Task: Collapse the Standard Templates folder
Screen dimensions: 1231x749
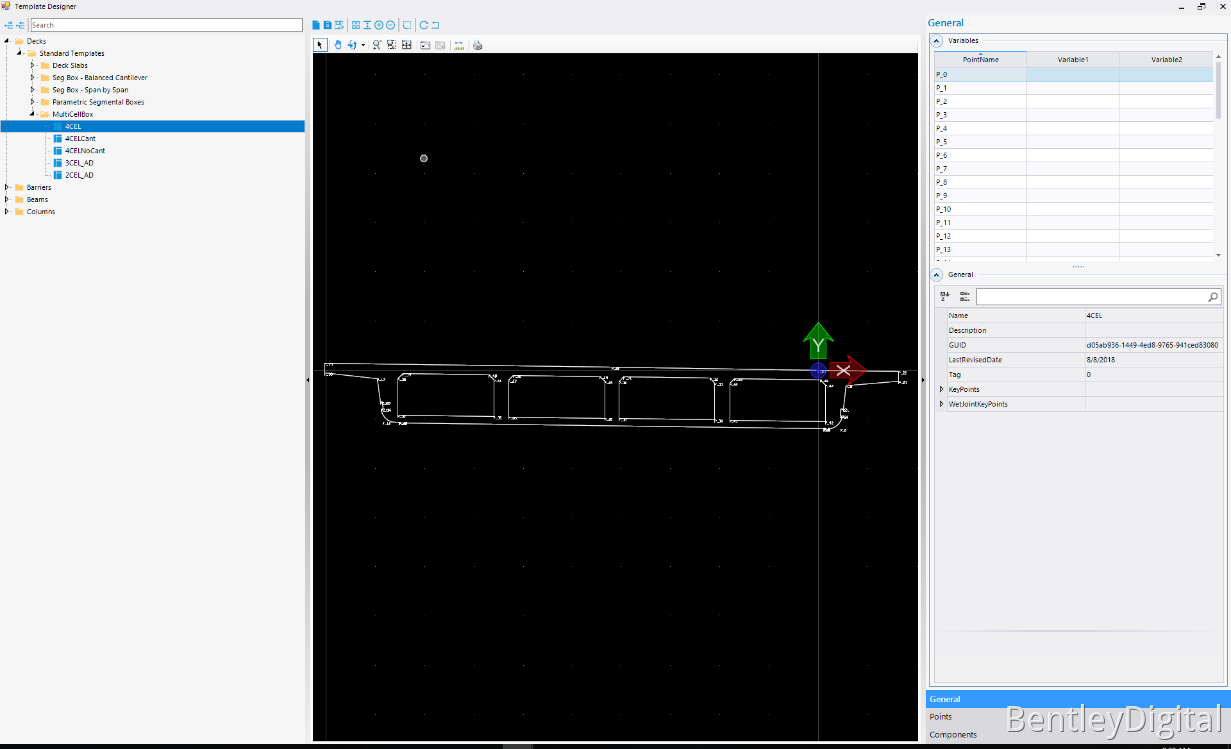Action: 20,53
